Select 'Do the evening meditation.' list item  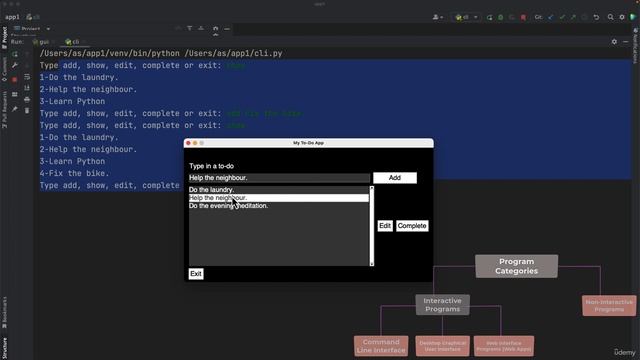[x=278, y=206]
